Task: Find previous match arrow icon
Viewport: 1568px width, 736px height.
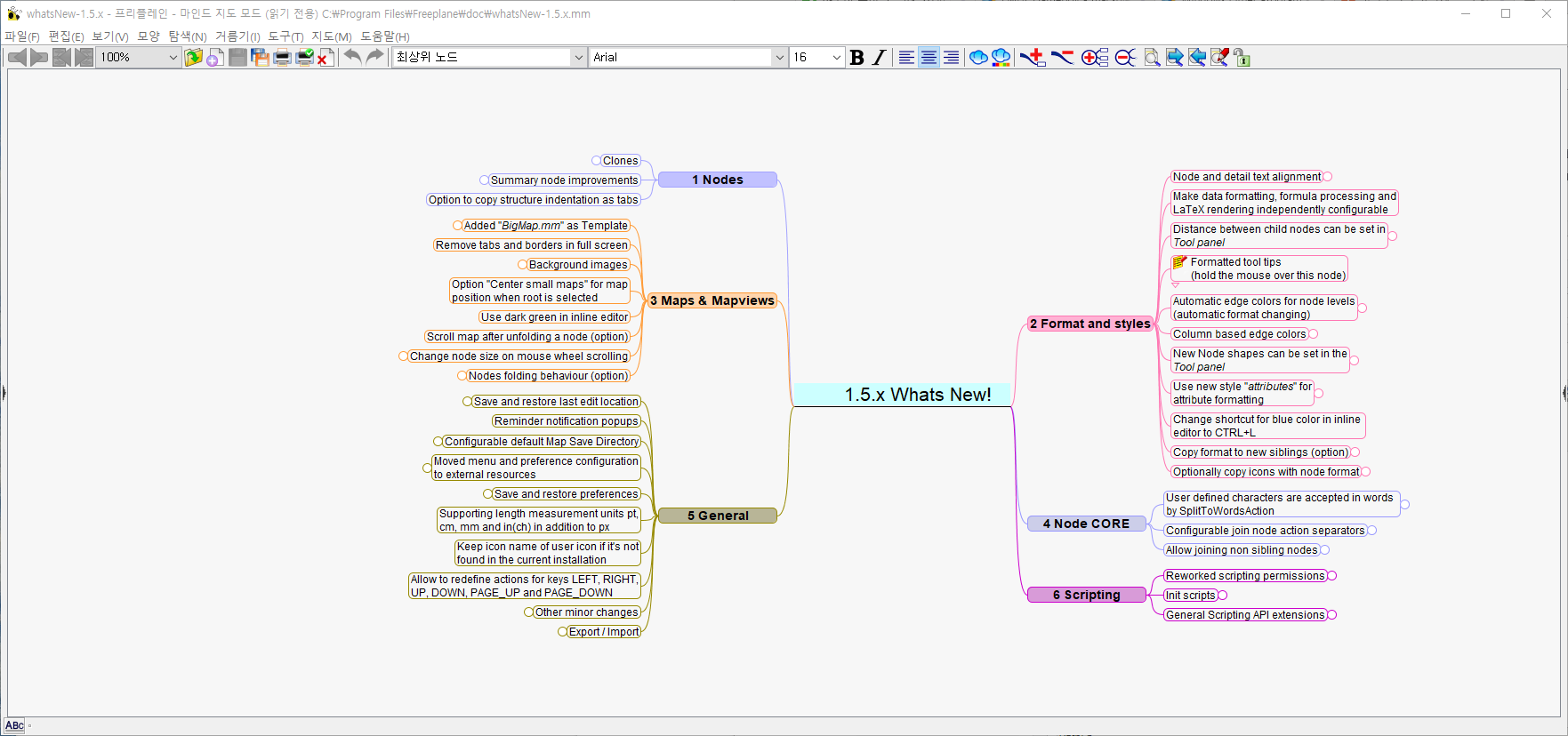Action: [1197, 57]
